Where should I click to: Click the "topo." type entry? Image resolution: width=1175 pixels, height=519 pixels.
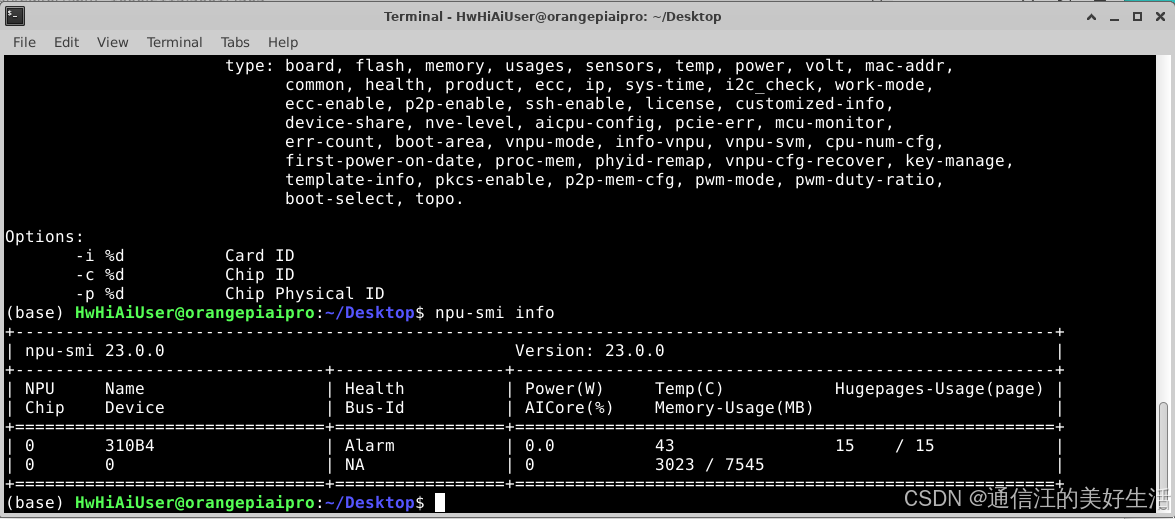440,198
